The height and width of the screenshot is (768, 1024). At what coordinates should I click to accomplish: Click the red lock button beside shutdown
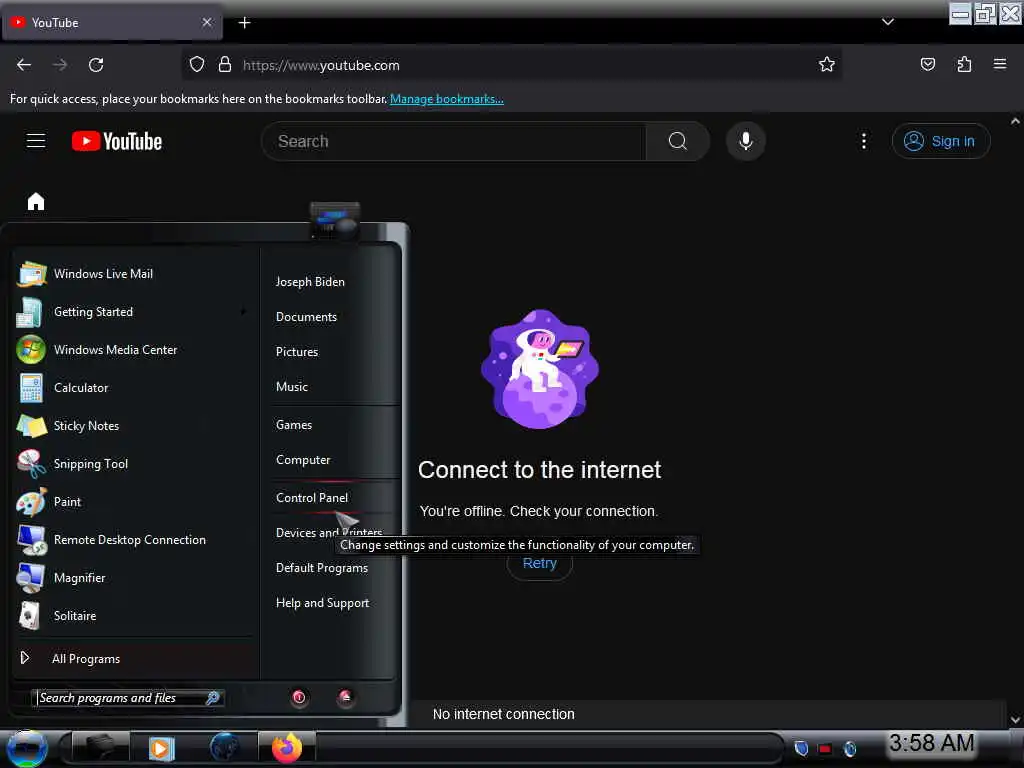(345, 697)
